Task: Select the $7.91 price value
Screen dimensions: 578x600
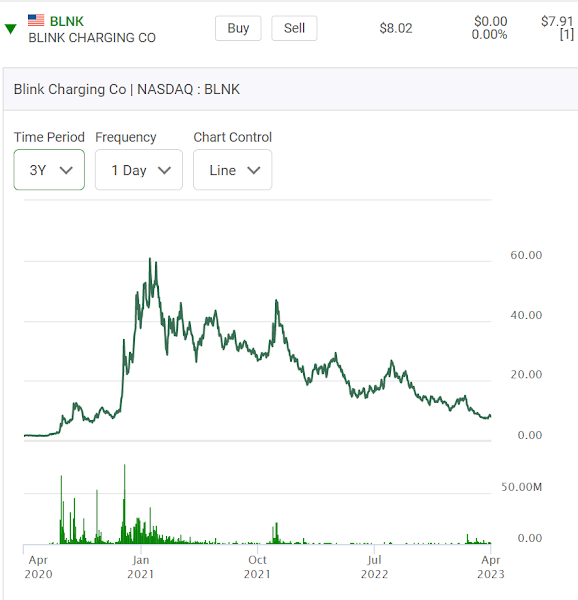Action: (557, 21)
